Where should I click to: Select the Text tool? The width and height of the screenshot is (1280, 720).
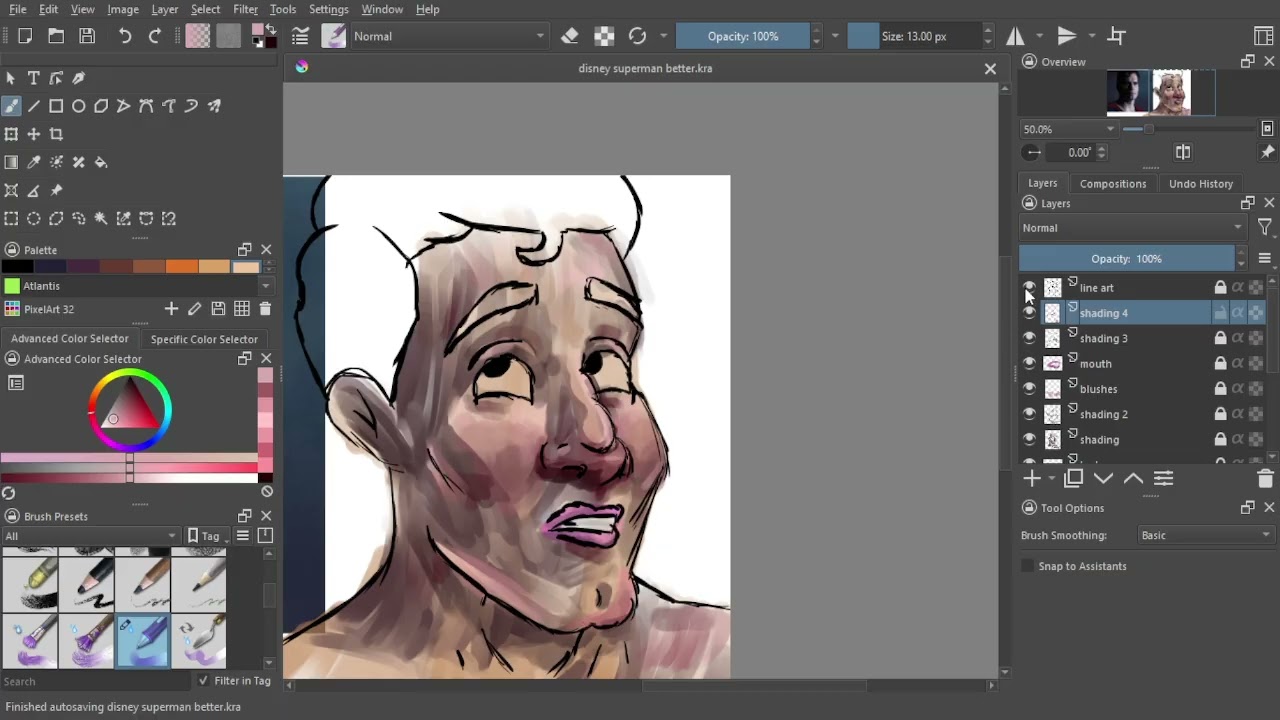(x=33, y=78)
